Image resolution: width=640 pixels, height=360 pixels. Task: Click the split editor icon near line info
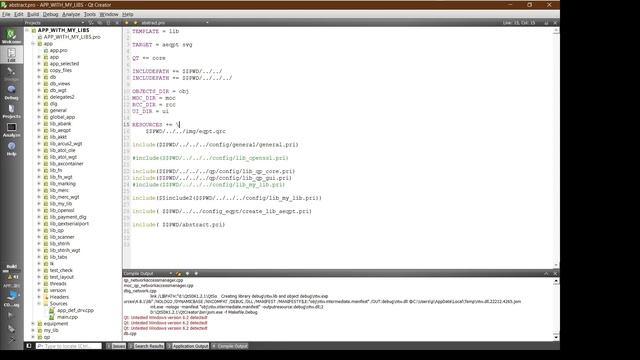(547, 23)
